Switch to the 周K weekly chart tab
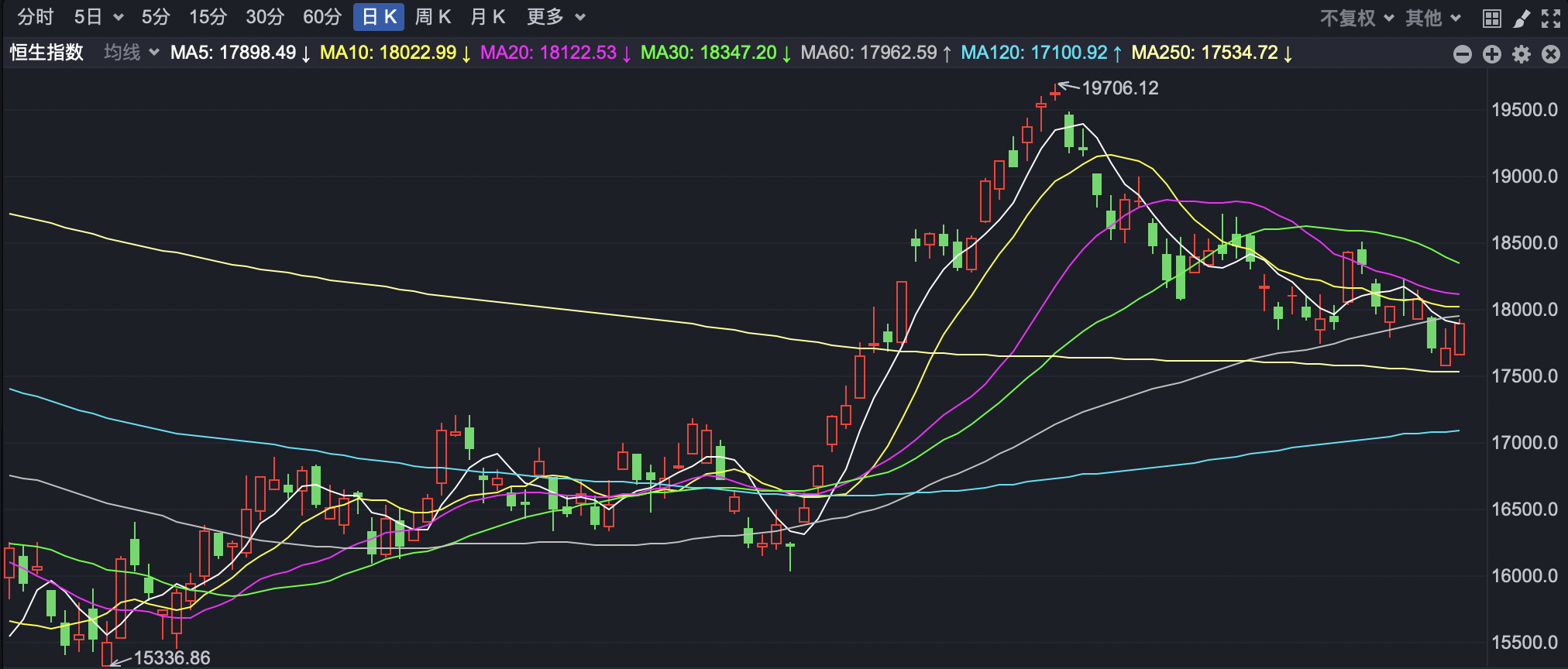1568x669 pixels. point(432,17)
